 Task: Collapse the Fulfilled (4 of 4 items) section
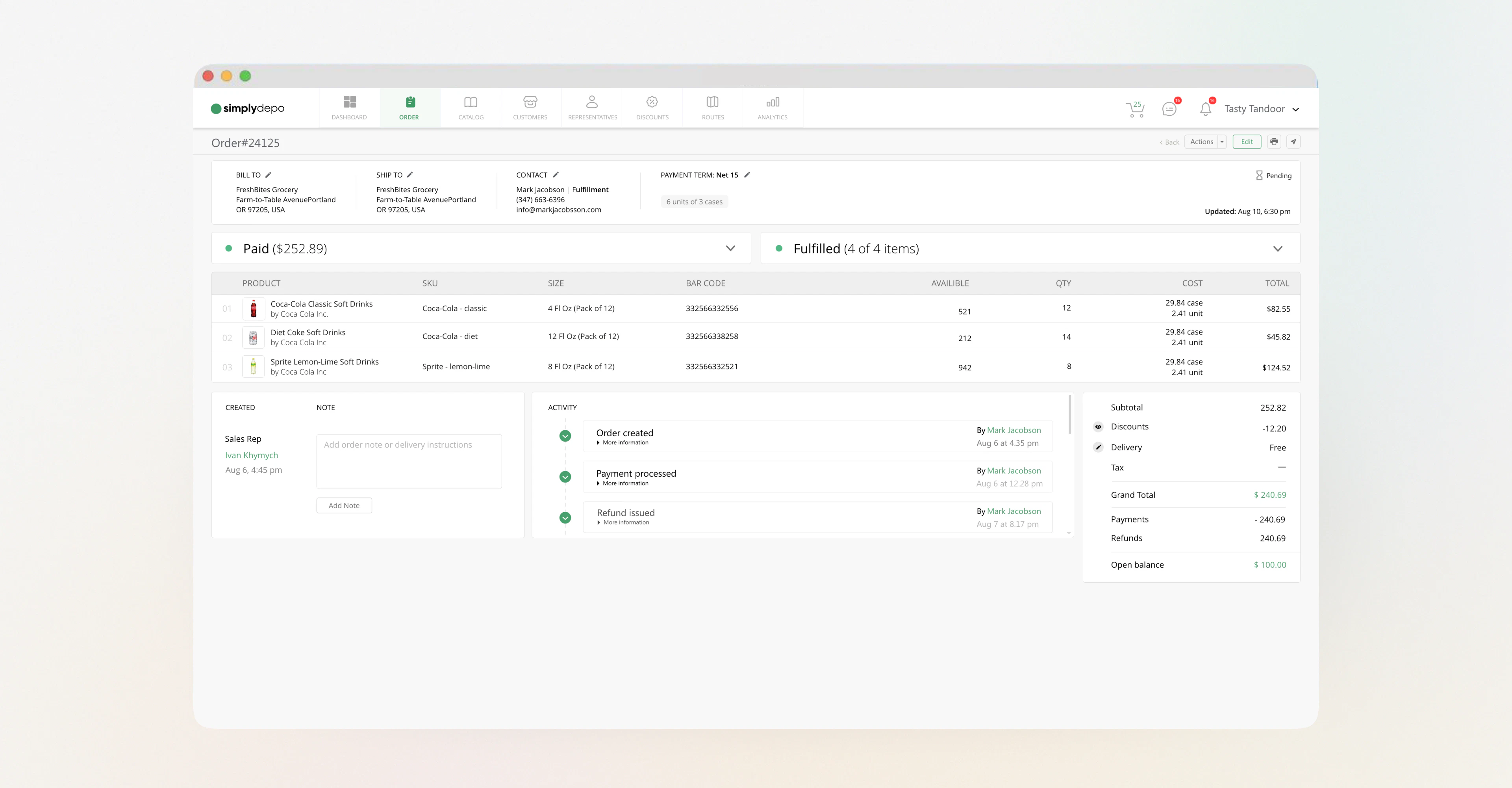[x=1278, y=248]
